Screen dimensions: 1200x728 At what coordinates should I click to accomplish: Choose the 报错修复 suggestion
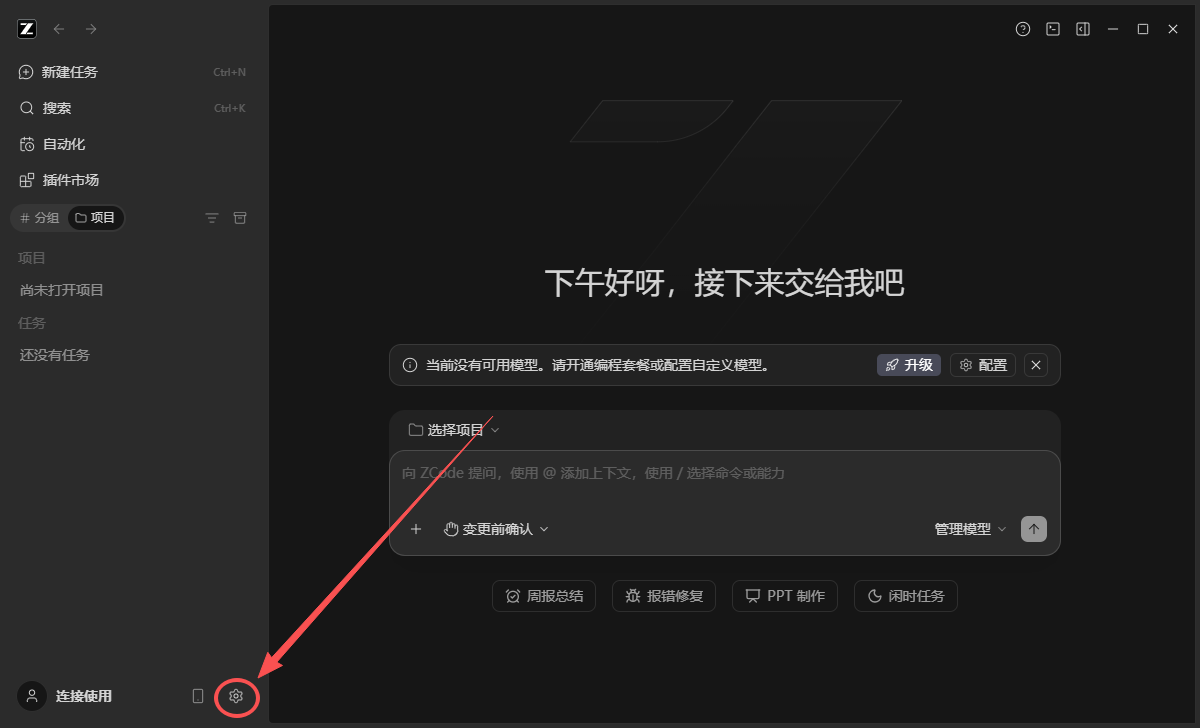[664, 596]
